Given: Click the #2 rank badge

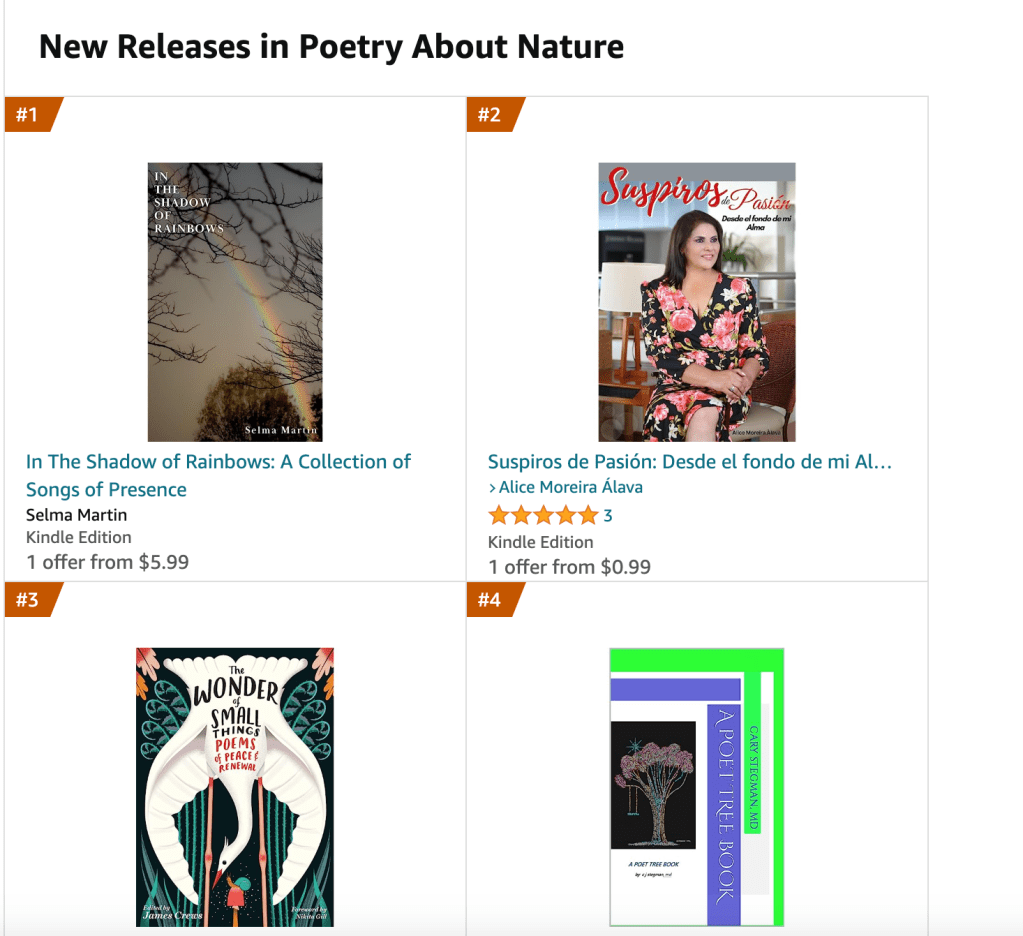Looking at the screenshot, I should 492,115.
